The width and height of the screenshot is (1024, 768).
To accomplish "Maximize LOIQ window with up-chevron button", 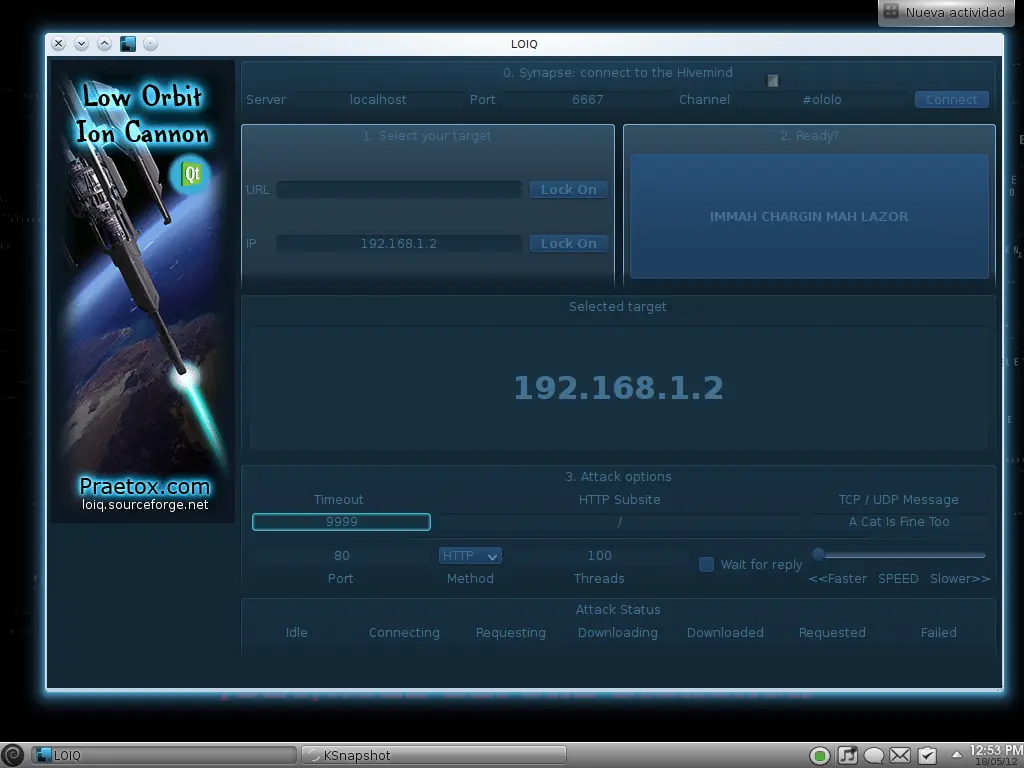I will click(x=104, y=44).
